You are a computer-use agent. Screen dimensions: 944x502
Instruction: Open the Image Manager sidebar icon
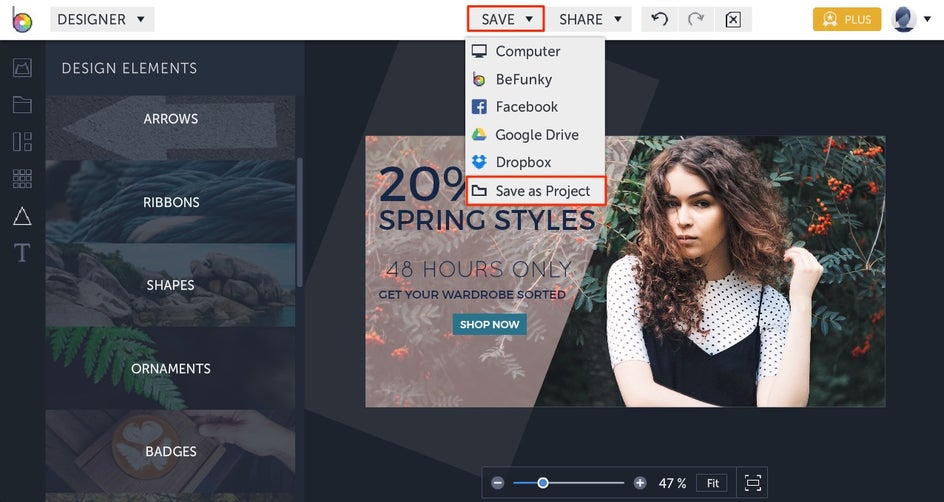coord(22,67)
